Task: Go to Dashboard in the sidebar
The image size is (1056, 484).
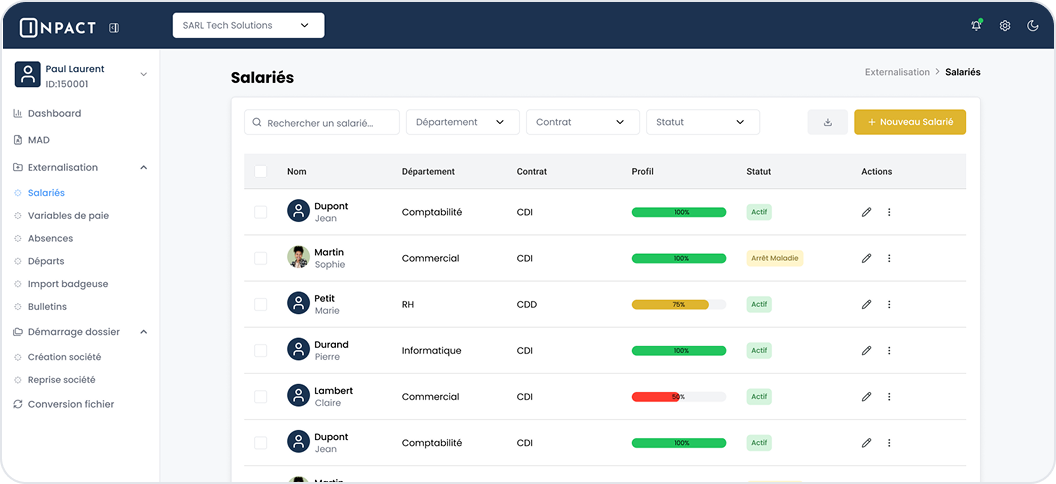Action: tap(54, 114)
